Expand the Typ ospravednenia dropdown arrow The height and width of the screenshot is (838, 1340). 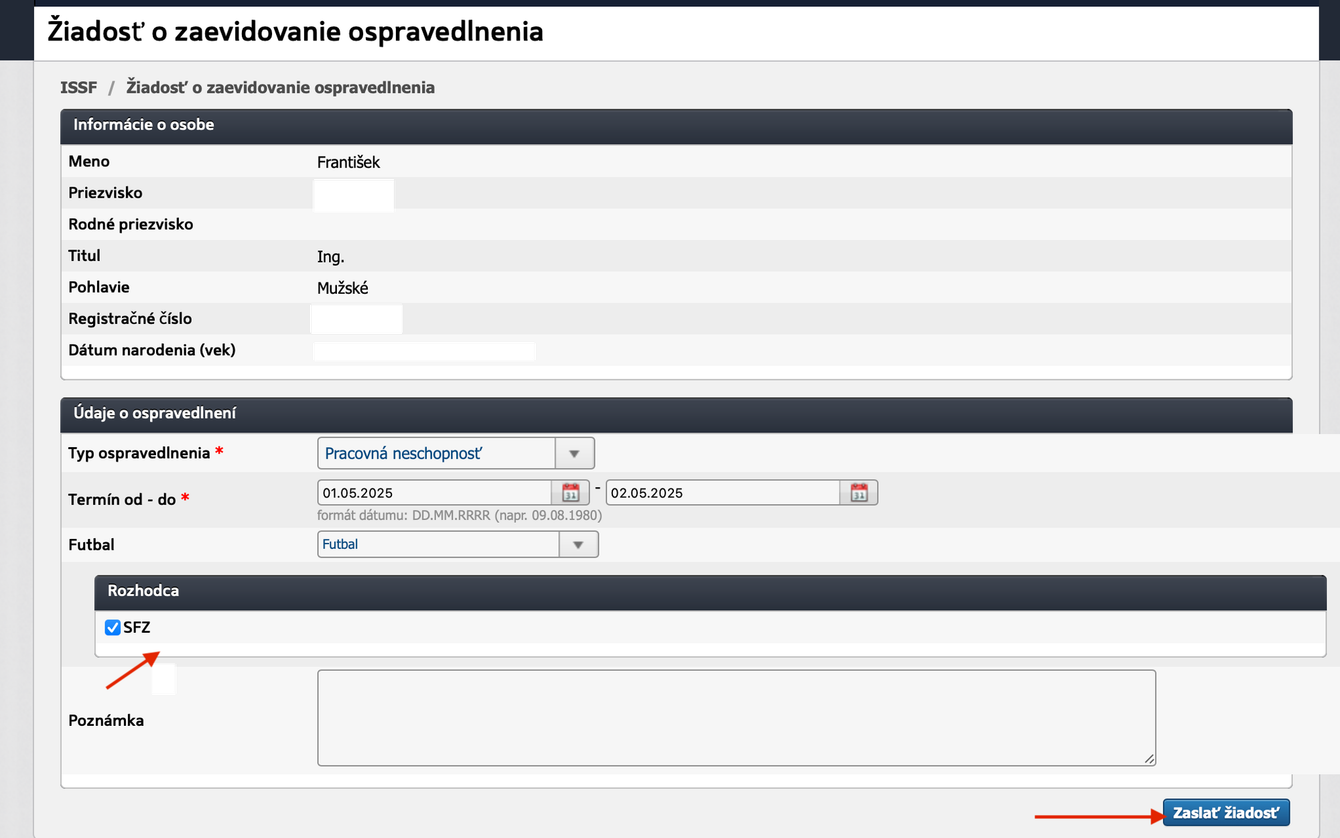(x=574, y=453)
